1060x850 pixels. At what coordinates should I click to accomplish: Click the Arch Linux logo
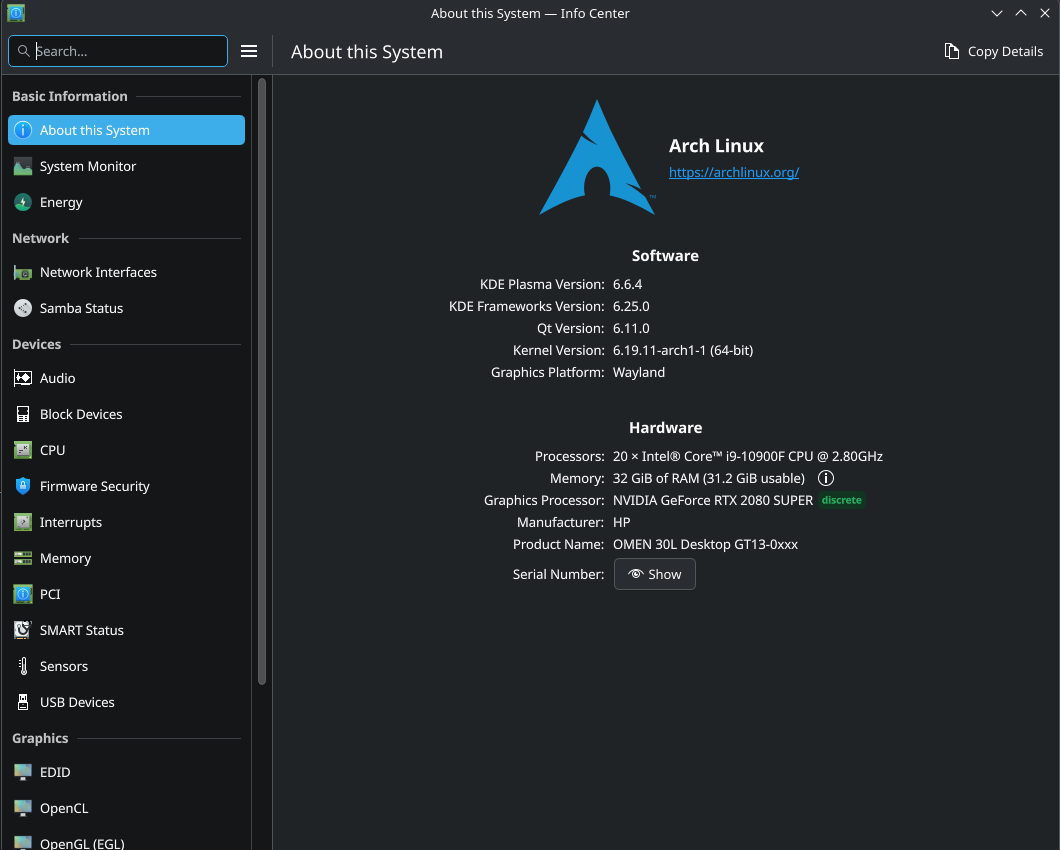click(x=597, y=158)
